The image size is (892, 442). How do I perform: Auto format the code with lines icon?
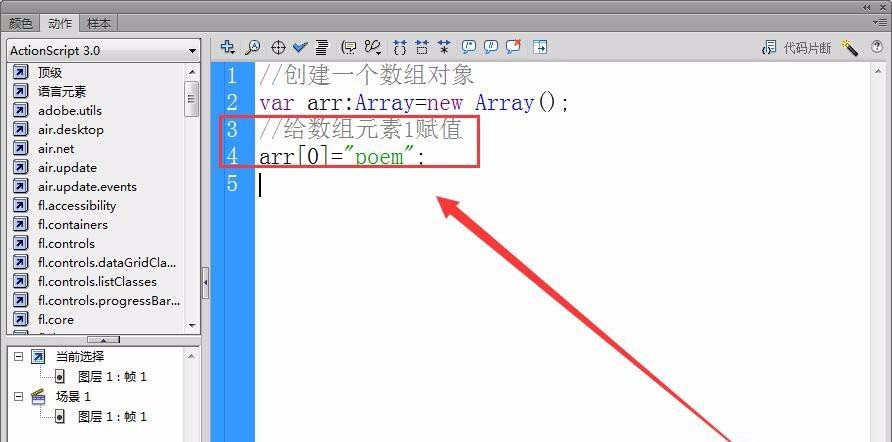pos(321,47)
